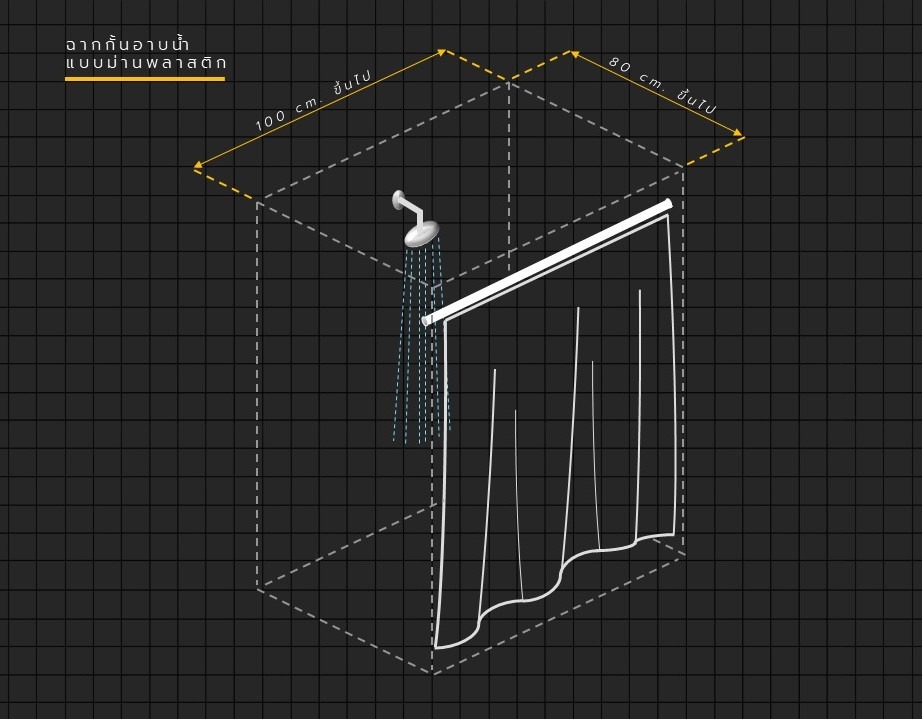
Task: Click the "80 cm. ขึ้นไป" dimension label
Action: 662,85
